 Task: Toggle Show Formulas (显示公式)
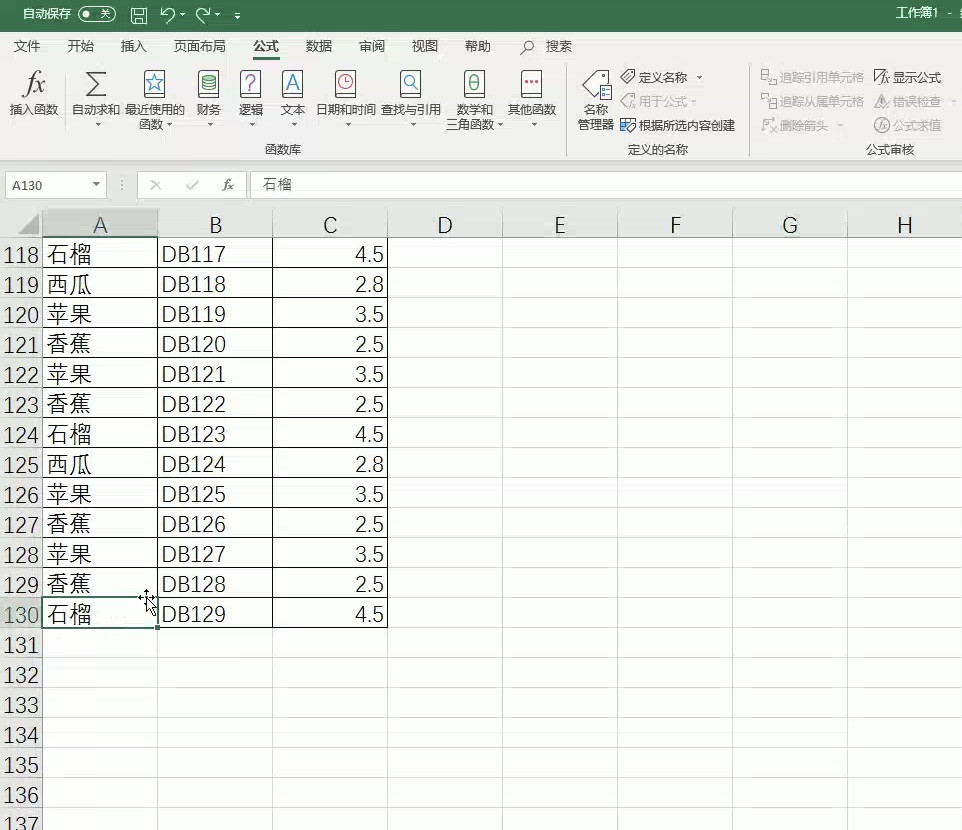[907, 77]
